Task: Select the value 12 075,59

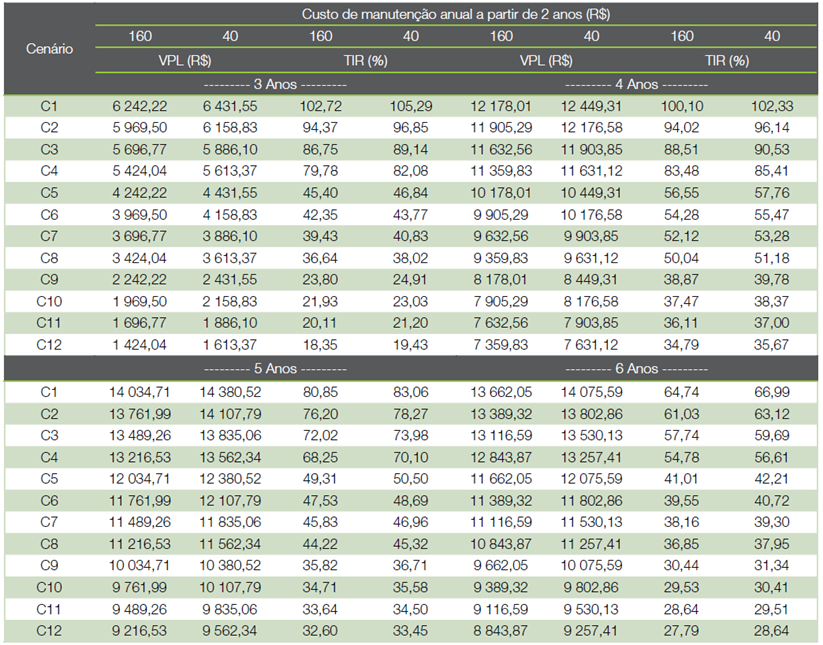Action: tap(591, 479)
